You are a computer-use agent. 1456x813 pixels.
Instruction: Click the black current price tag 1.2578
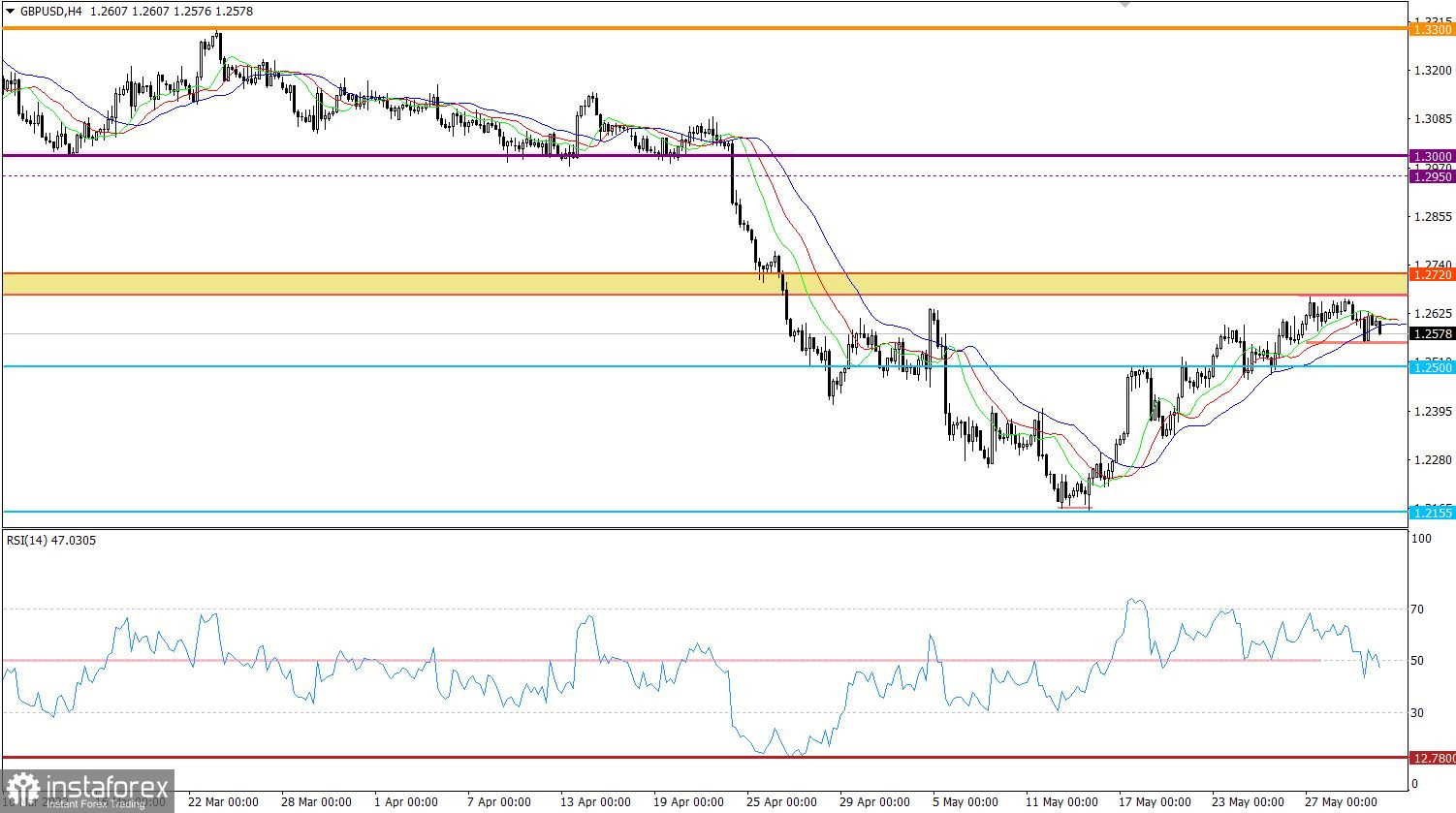tap(1433, 333)
